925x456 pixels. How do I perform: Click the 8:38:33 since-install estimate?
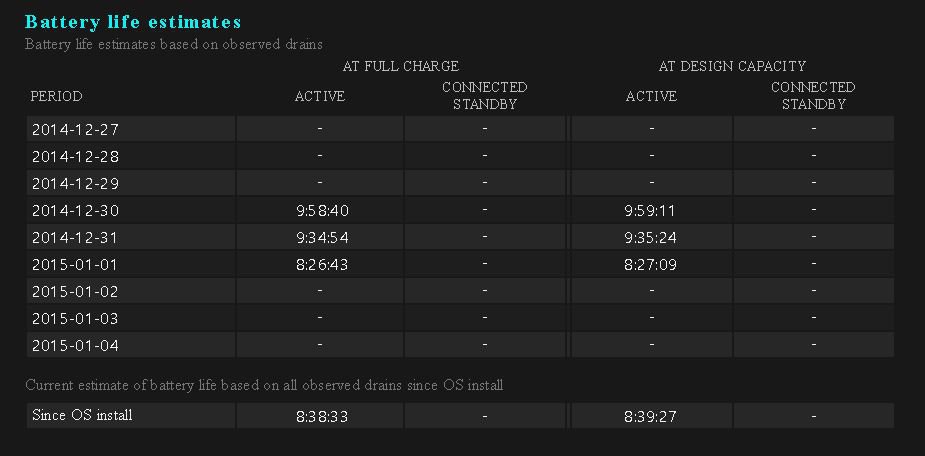coord(322,416)
